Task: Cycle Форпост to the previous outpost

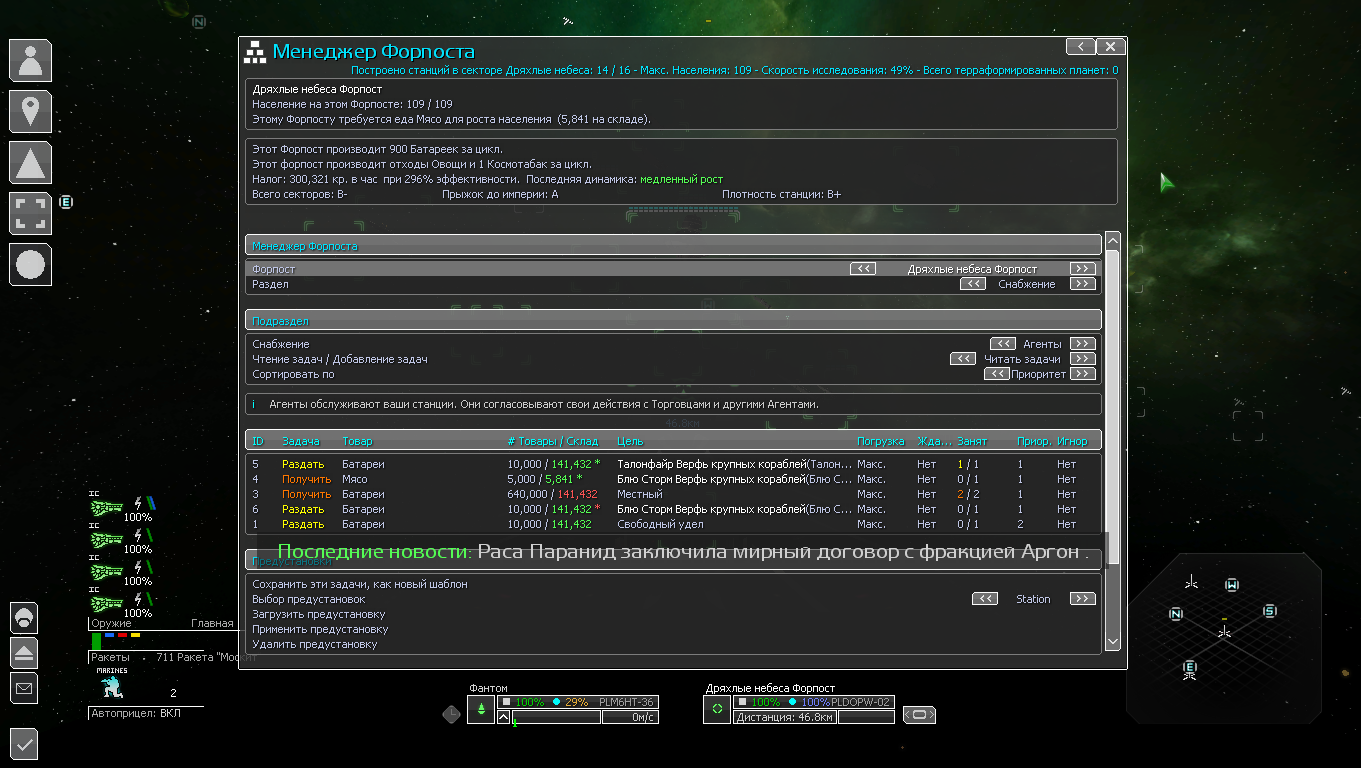Action: click(863, 269)
